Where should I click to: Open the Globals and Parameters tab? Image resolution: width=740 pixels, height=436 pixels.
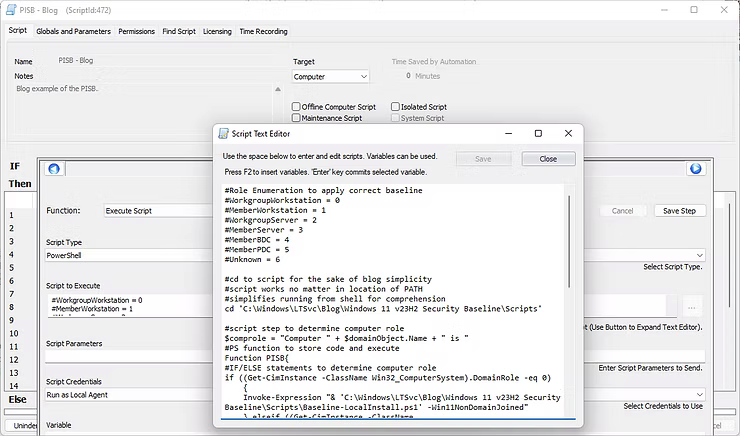pyautogui.click(x=74, y=31)
